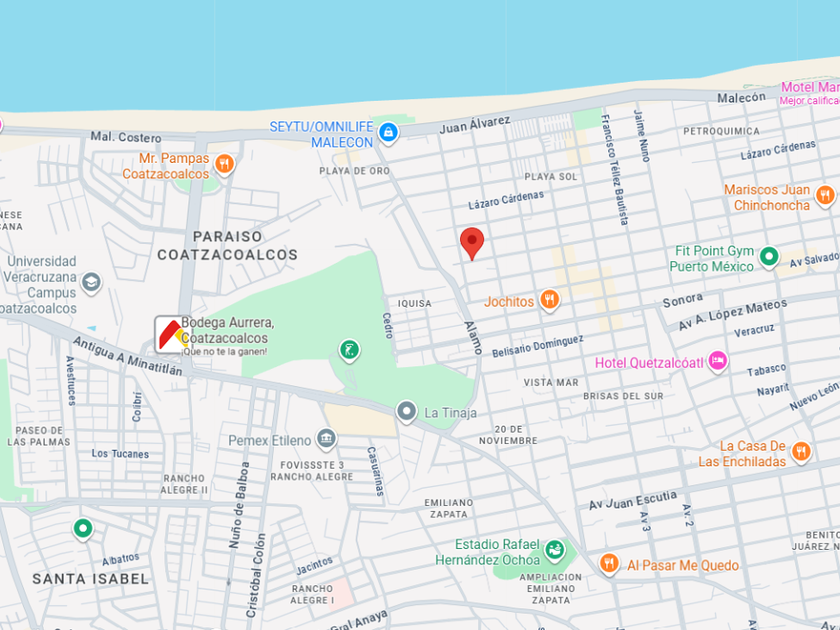Click the Veracruz street label
Screen dimensions: 840x630
tap(754, 331)
